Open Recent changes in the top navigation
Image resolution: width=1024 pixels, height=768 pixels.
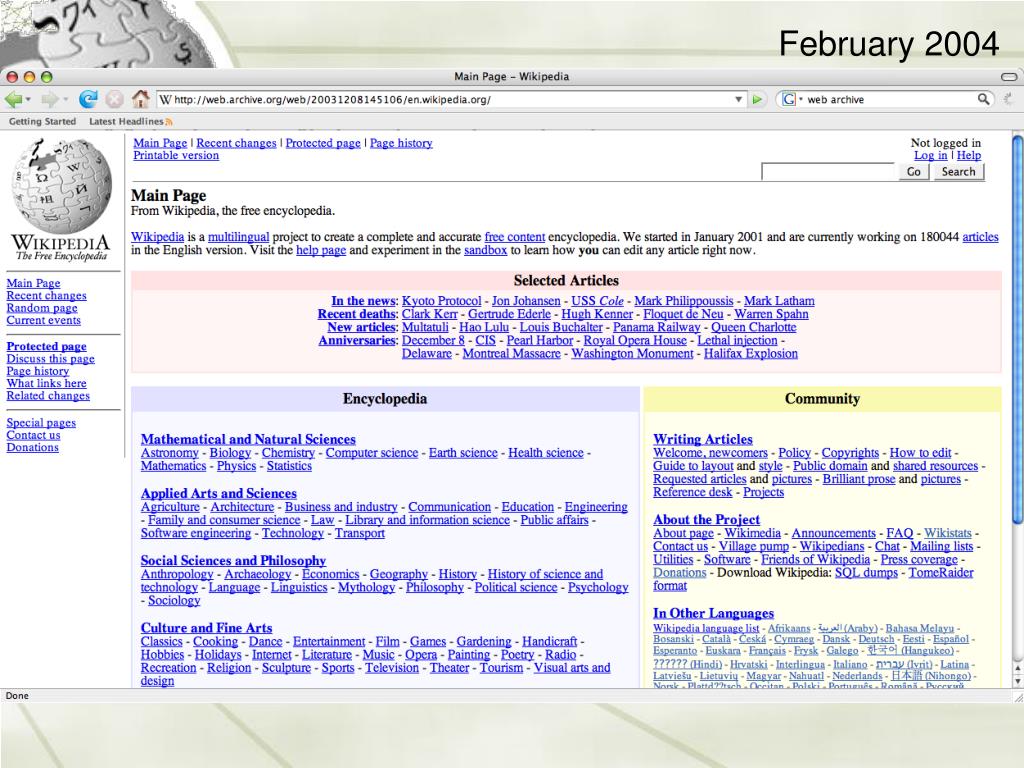(x=236, y=143)
